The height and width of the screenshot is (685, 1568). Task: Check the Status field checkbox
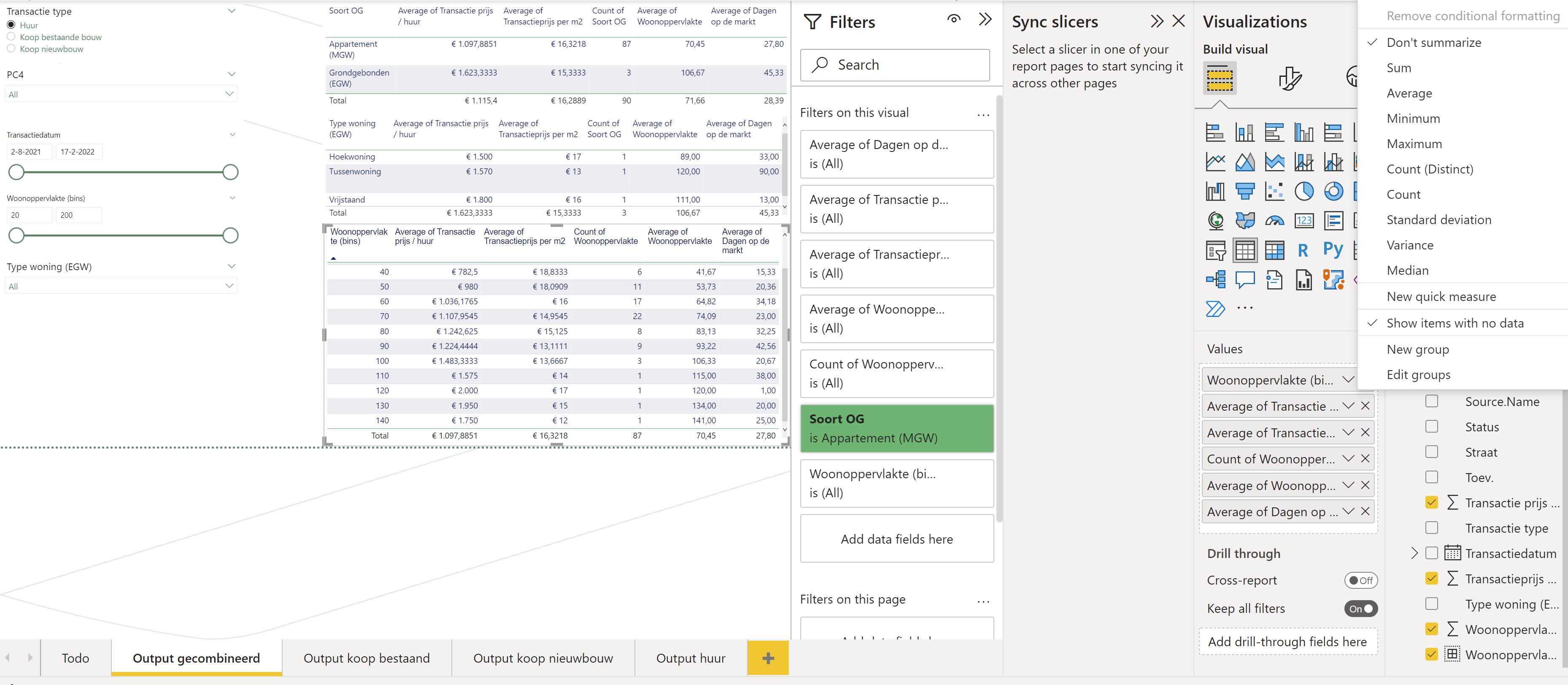(x=1432, y=427)
